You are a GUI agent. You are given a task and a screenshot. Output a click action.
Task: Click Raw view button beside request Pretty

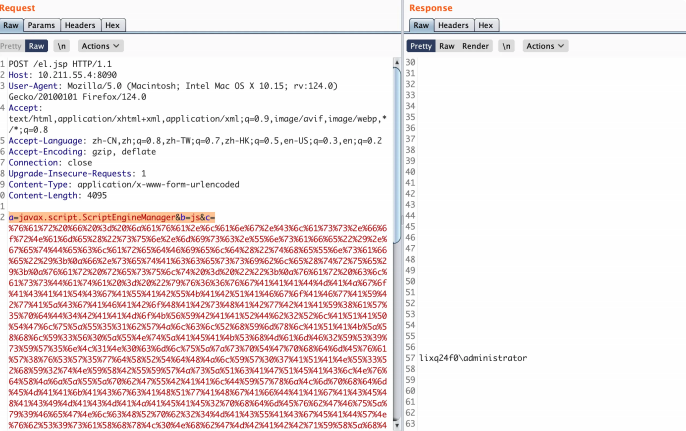click(36, 46)
